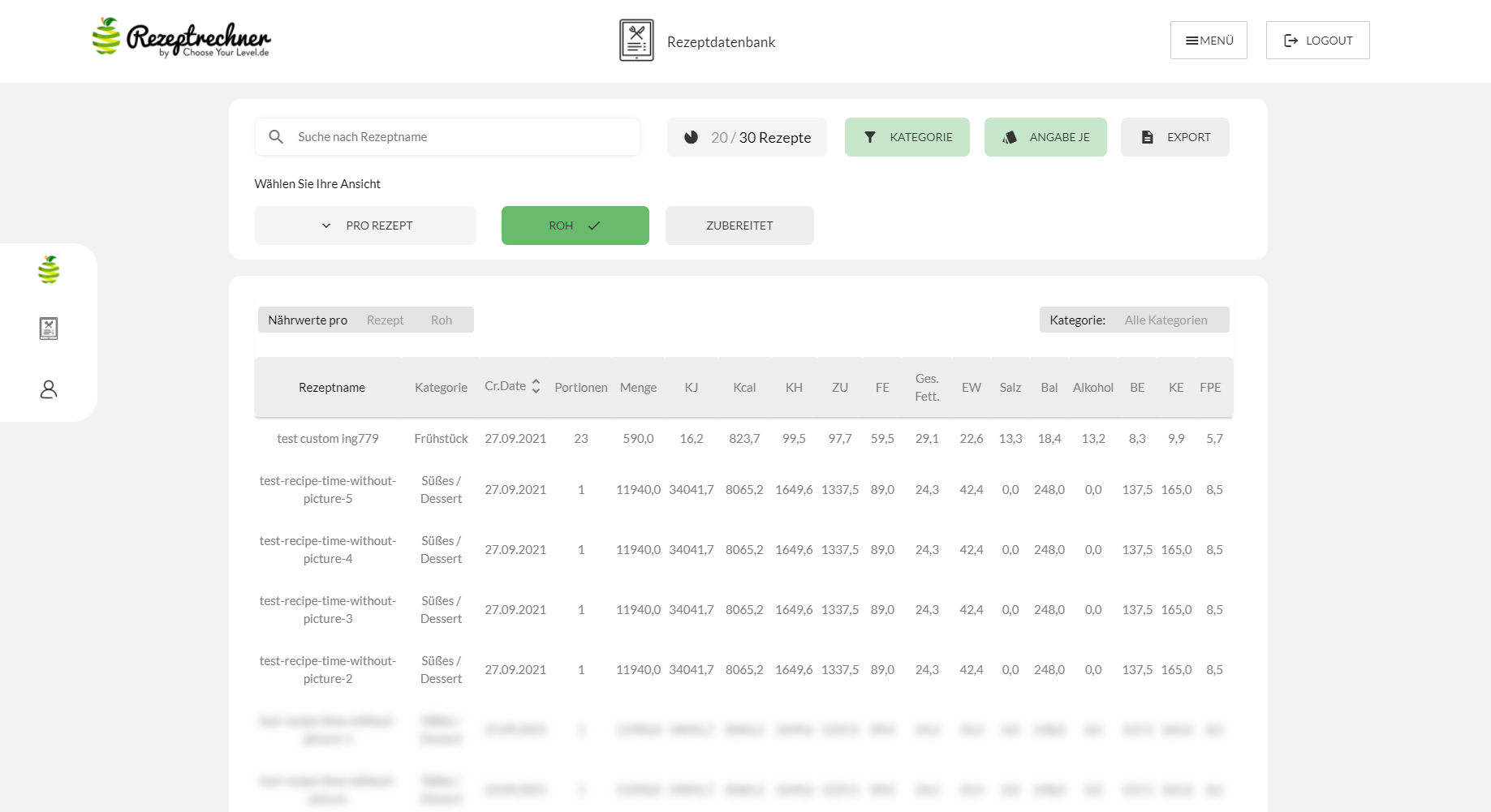The image size is (1491, 812).
Task: Click the 823,7 Kcal value
Action: [744, 439]
